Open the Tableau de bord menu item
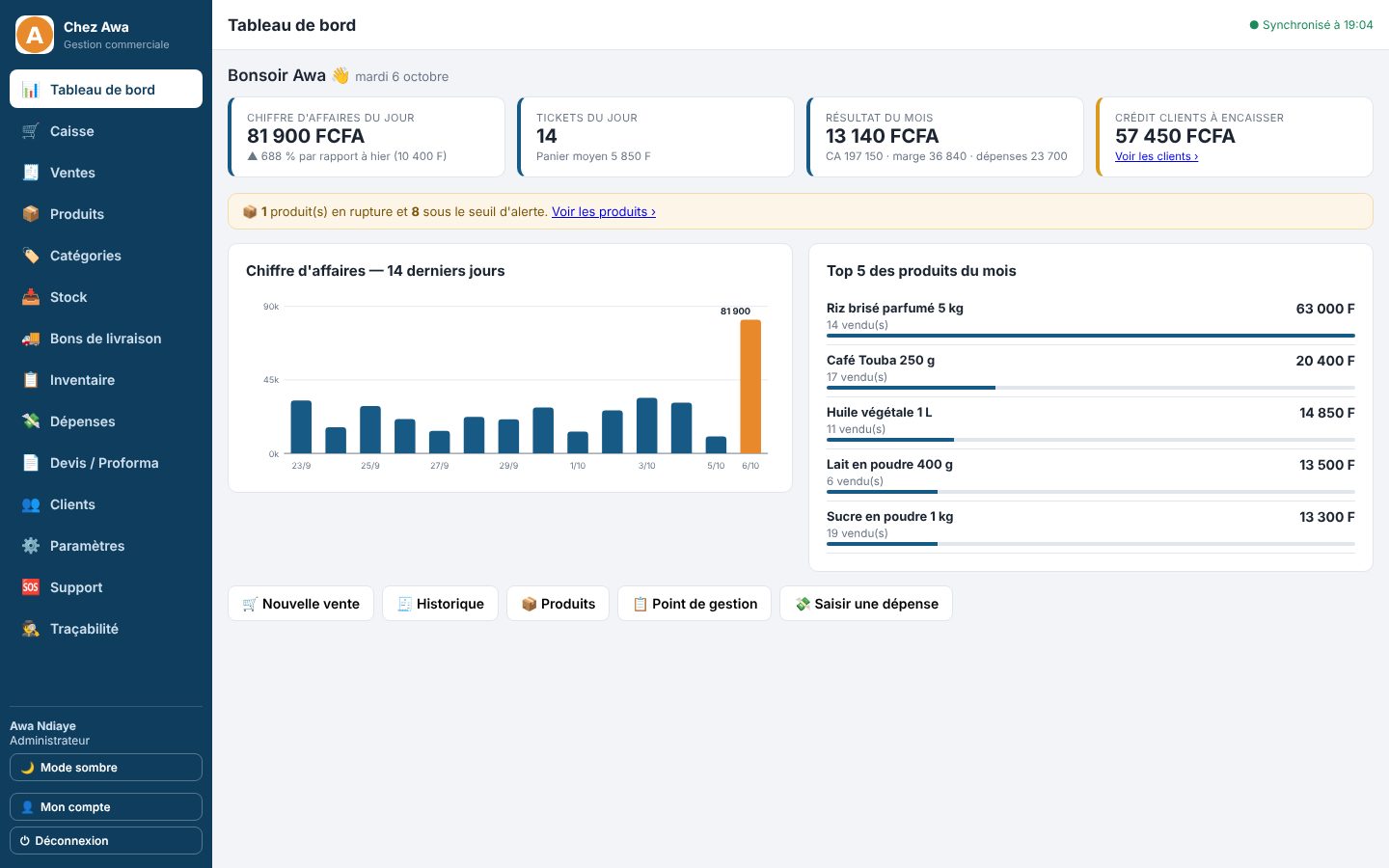The image size is (1389, 868). point(106,89)
